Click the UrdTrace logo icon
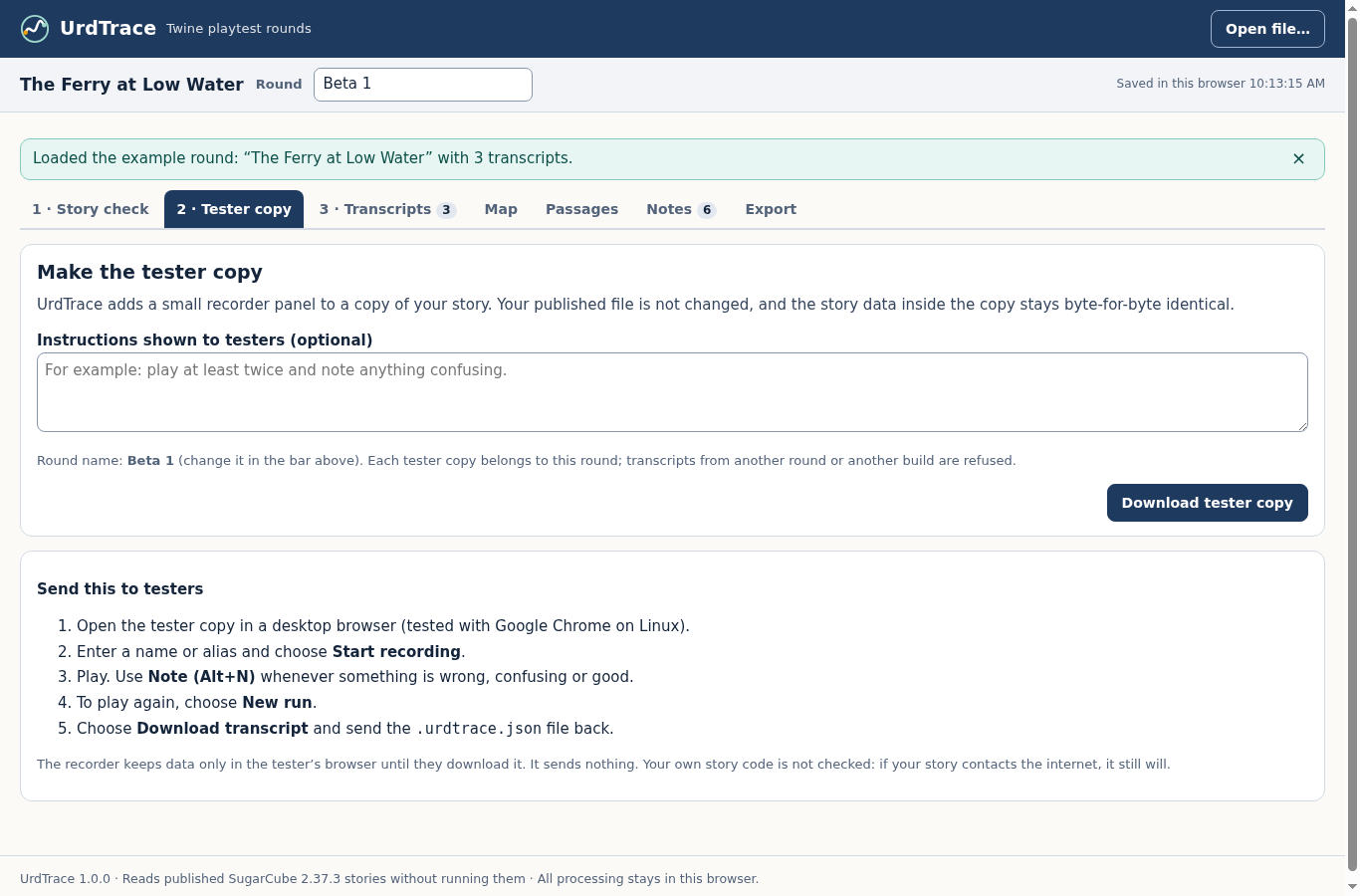The width and height of the screenshot is (1360, 896). tap(35, 29)
